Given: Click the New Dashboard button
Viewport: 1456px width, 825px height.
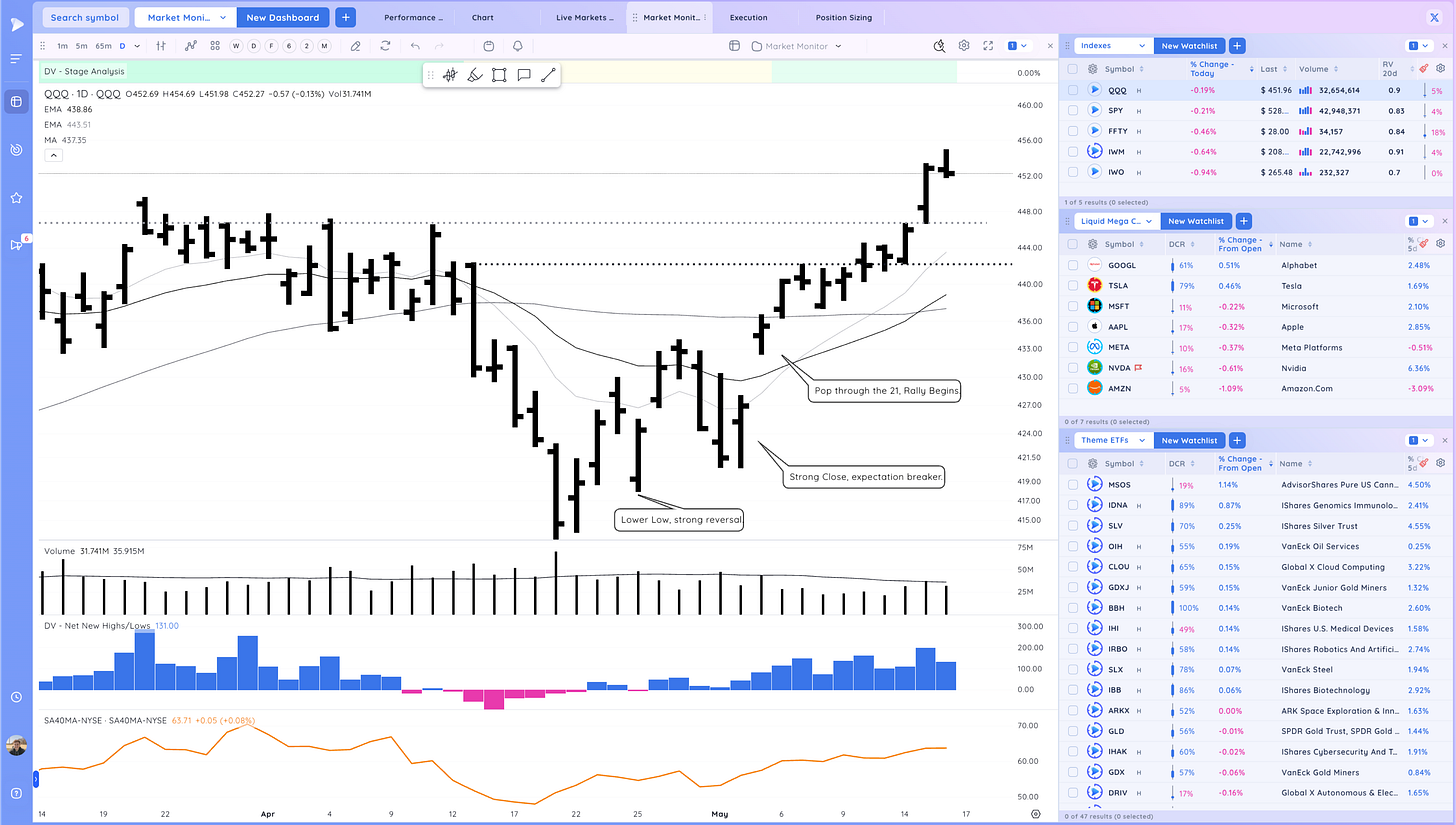Looking at the screenshot, I should 282,17.
